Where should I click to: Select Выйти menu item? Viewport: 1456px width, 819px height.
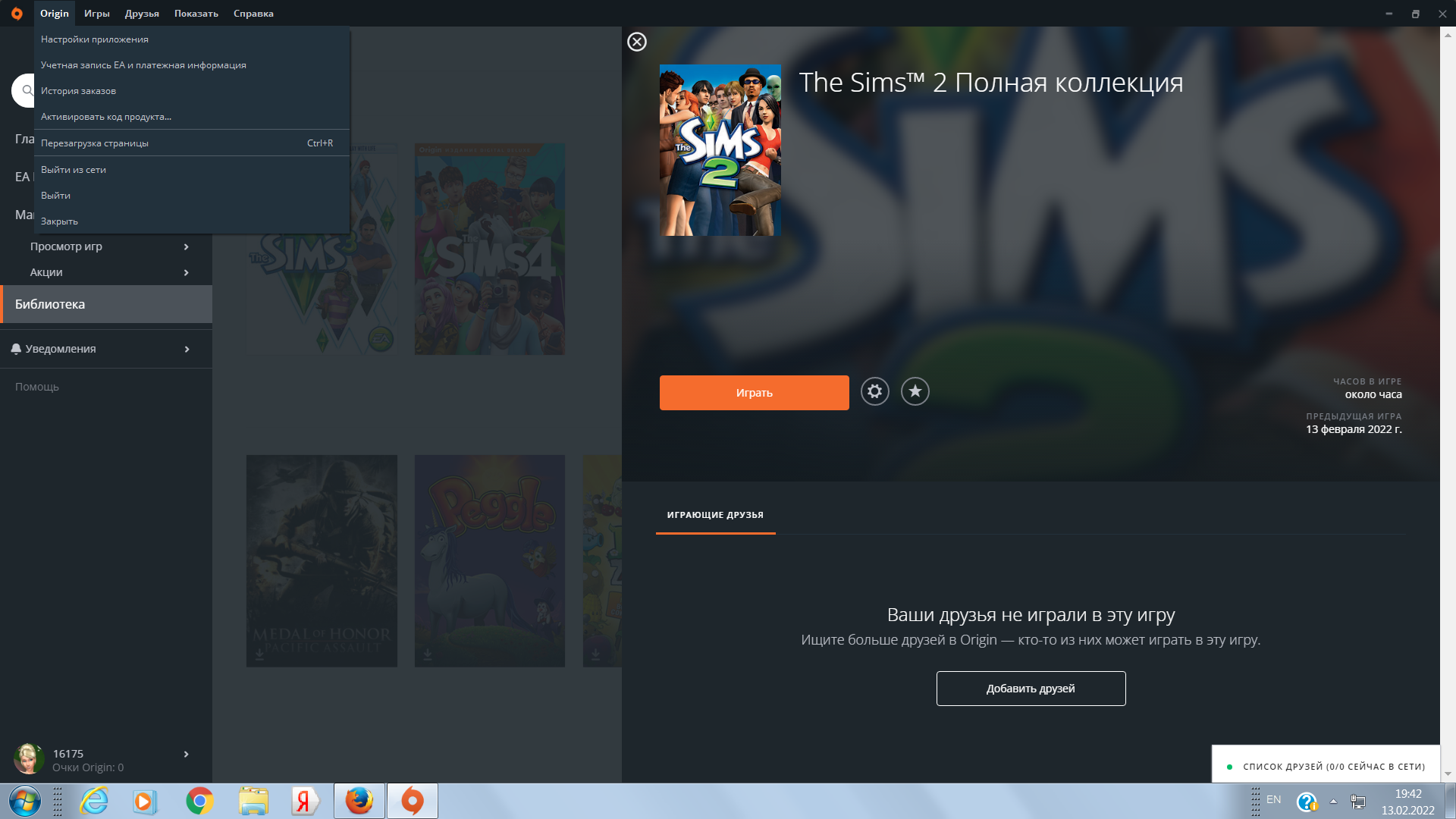pyautogui.click(x=192, y=196)
